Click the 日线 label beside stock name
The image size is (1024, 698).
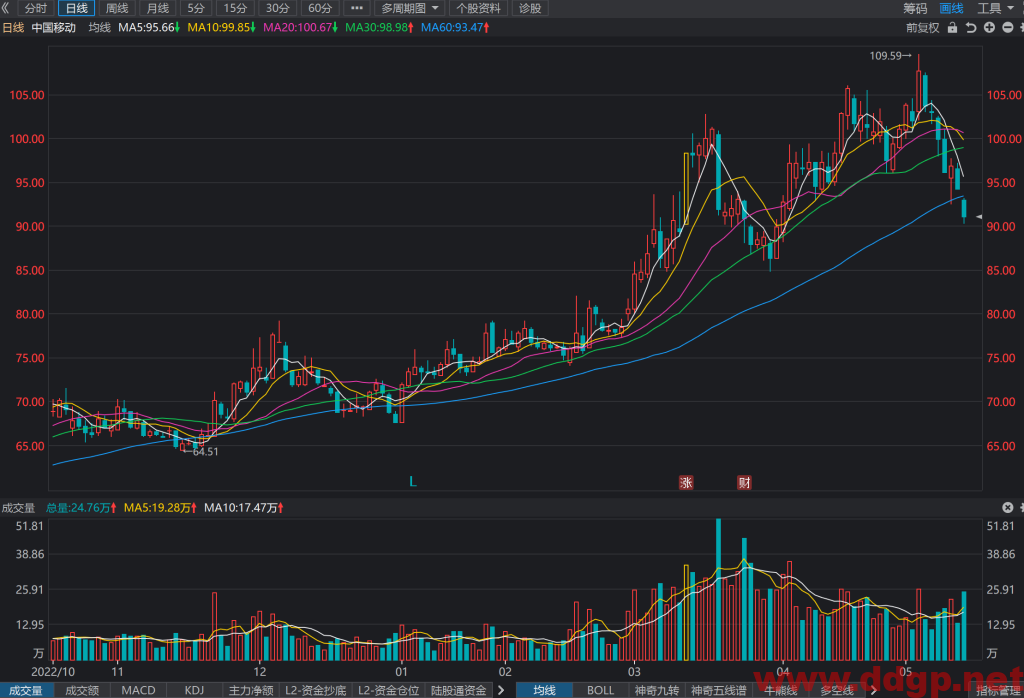tap(13, 27)
